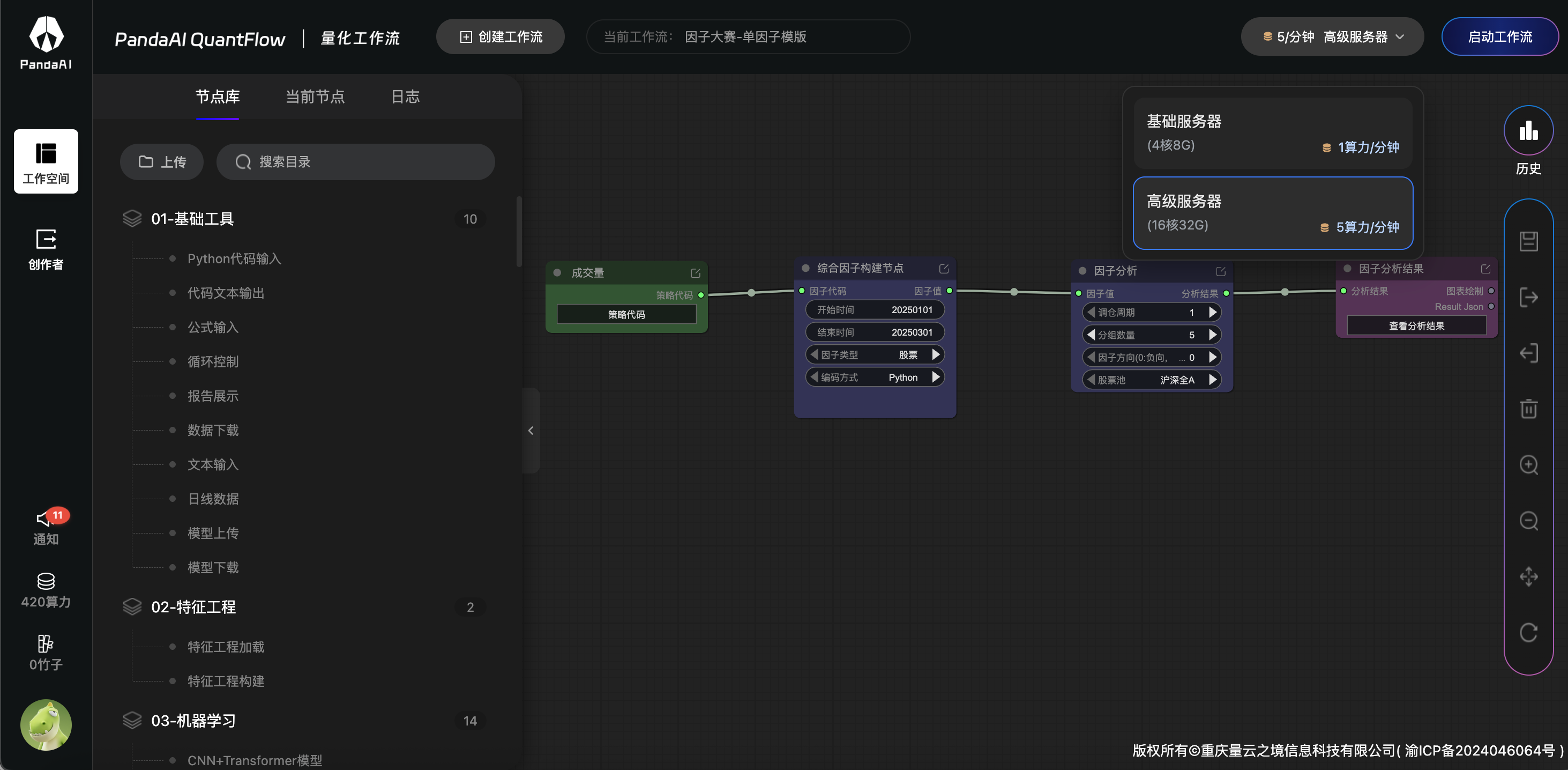Select CNN+Transformer模型 node item
This screenshot has height=770, width=1568.
click(255, 760)
